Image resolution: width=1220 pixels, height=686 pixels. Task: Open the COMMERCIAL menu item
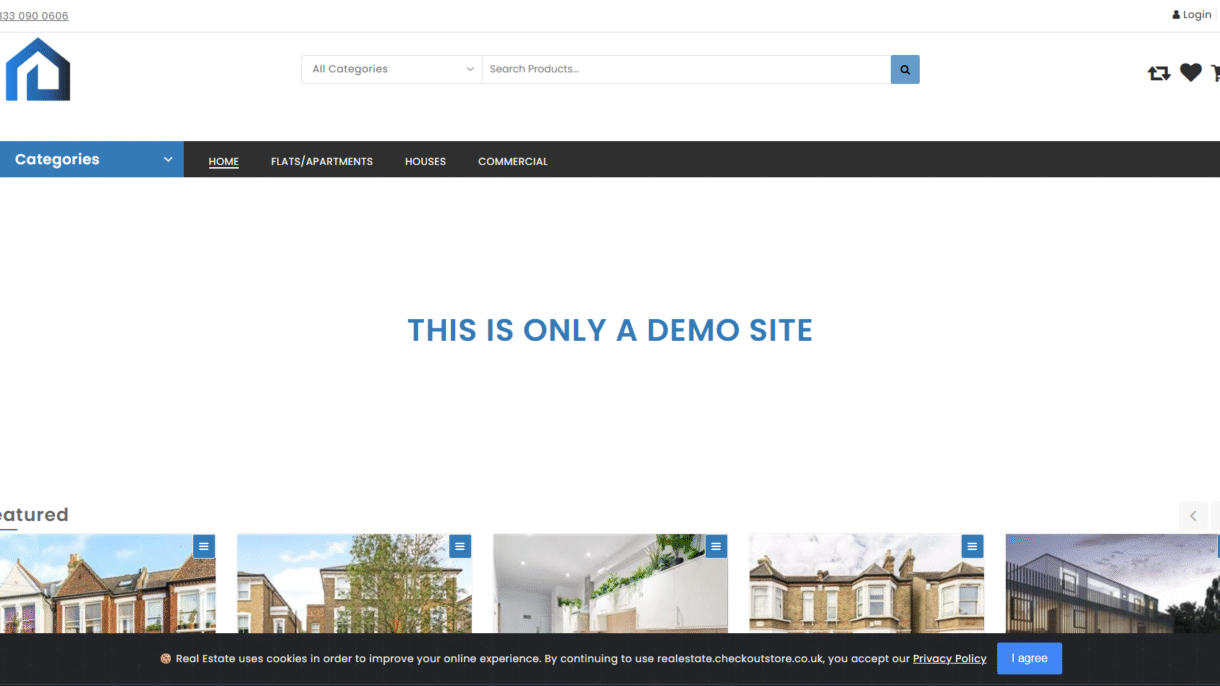click(513, 161)
